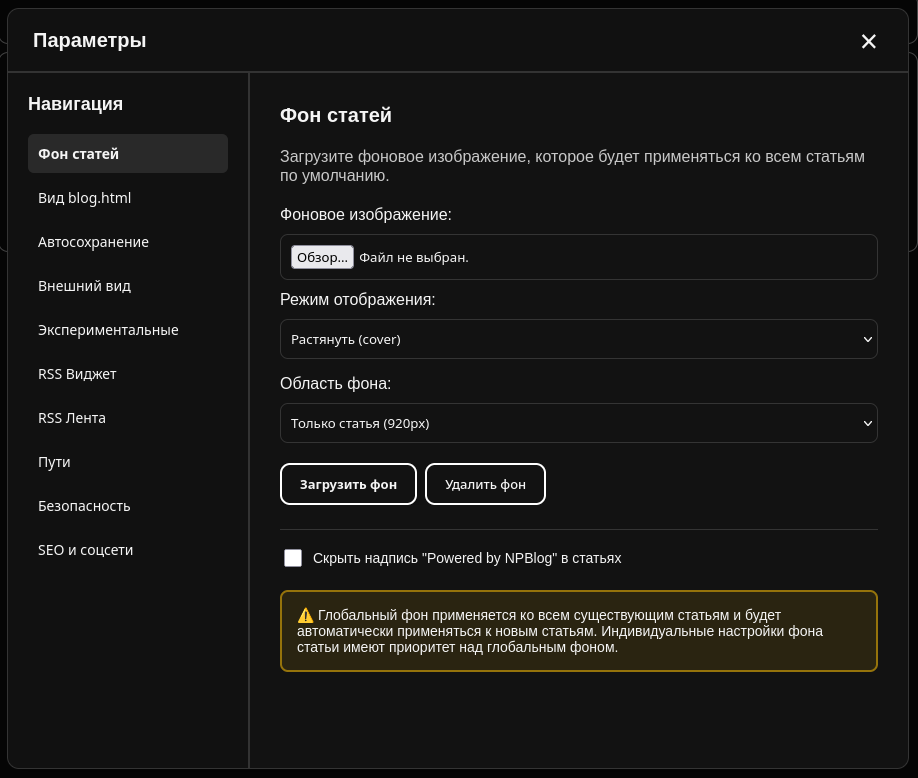Close the Параметры dialog with X
This screenshot has height=778, width=918.
868,41
